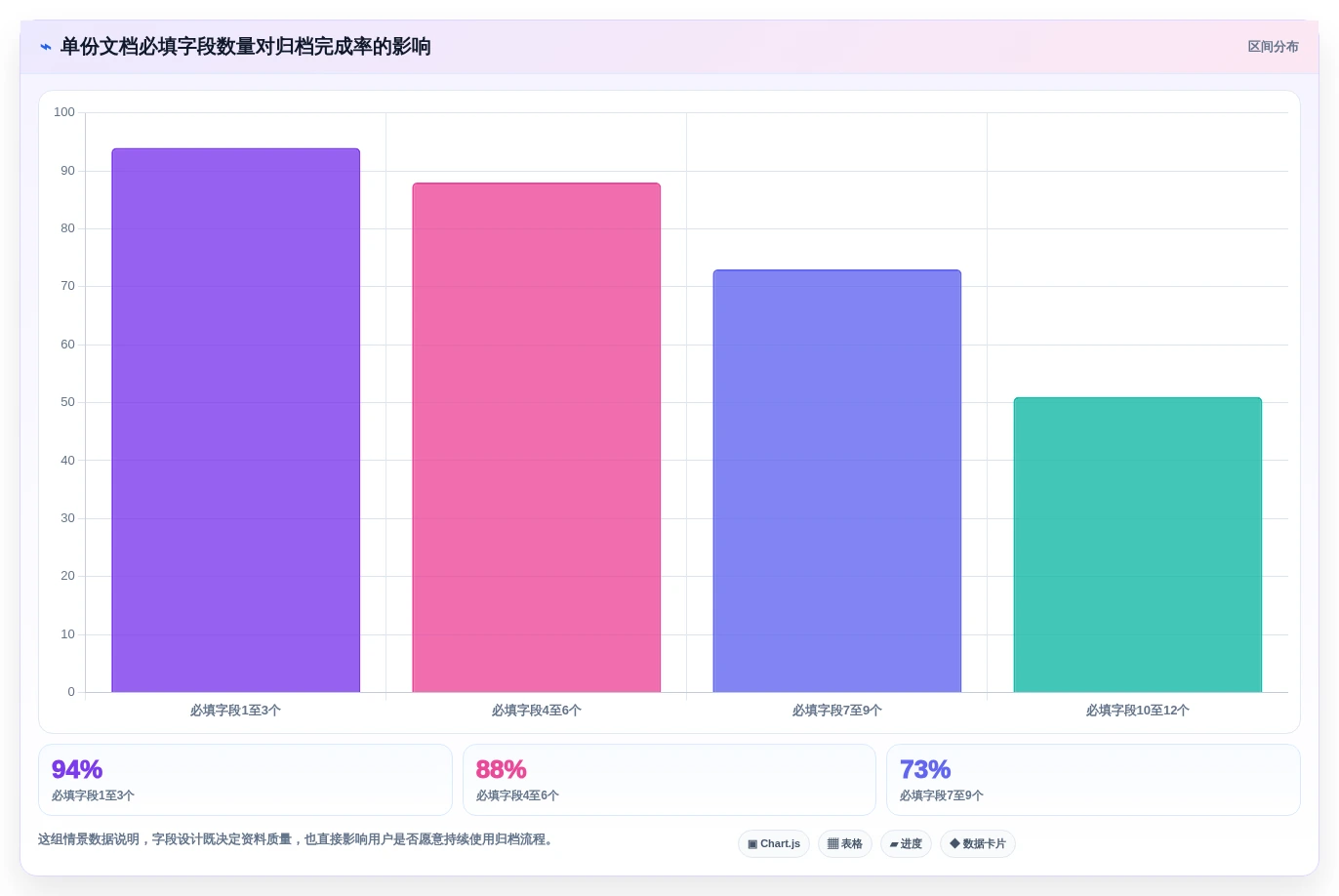Click the blue bar for 必填字段7至9个
The height and width of the screenshot is (896, 1339).
[837, 481]
